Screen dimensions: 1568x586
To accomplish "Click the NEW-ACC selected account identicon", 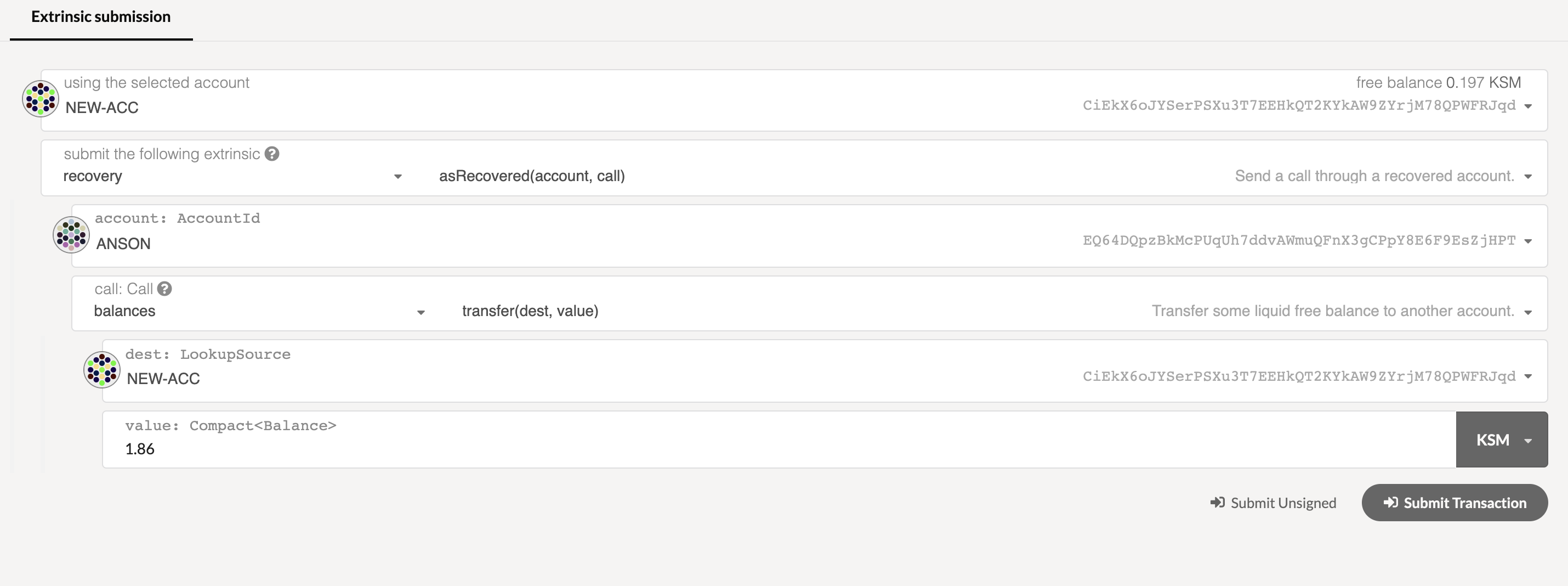I will pos(40,99).
